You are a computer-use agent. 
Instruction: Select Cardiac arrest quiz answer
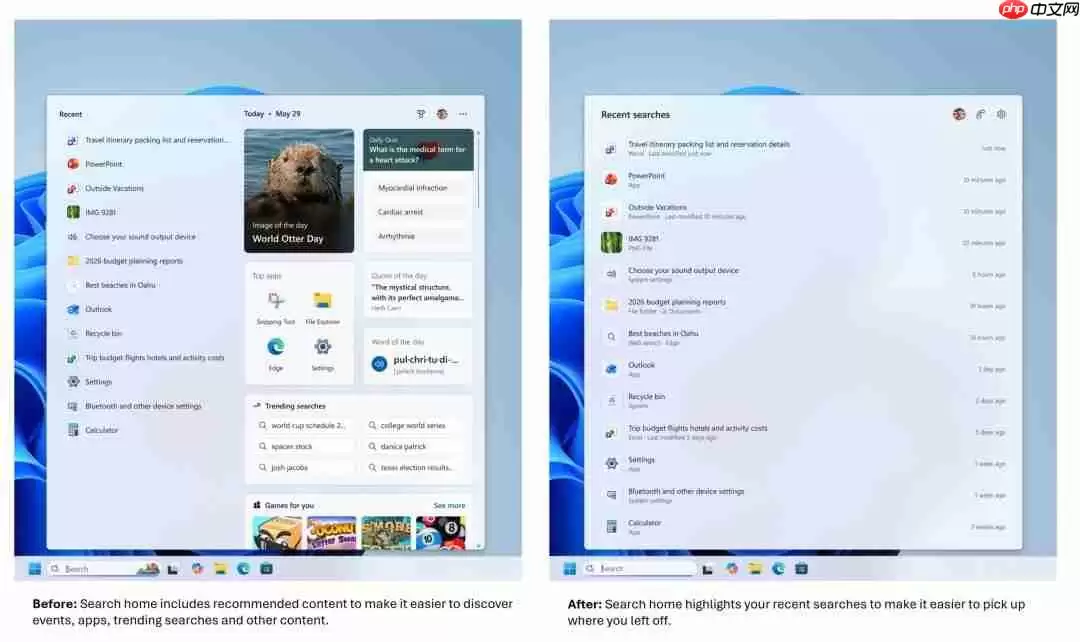[418, 211]
